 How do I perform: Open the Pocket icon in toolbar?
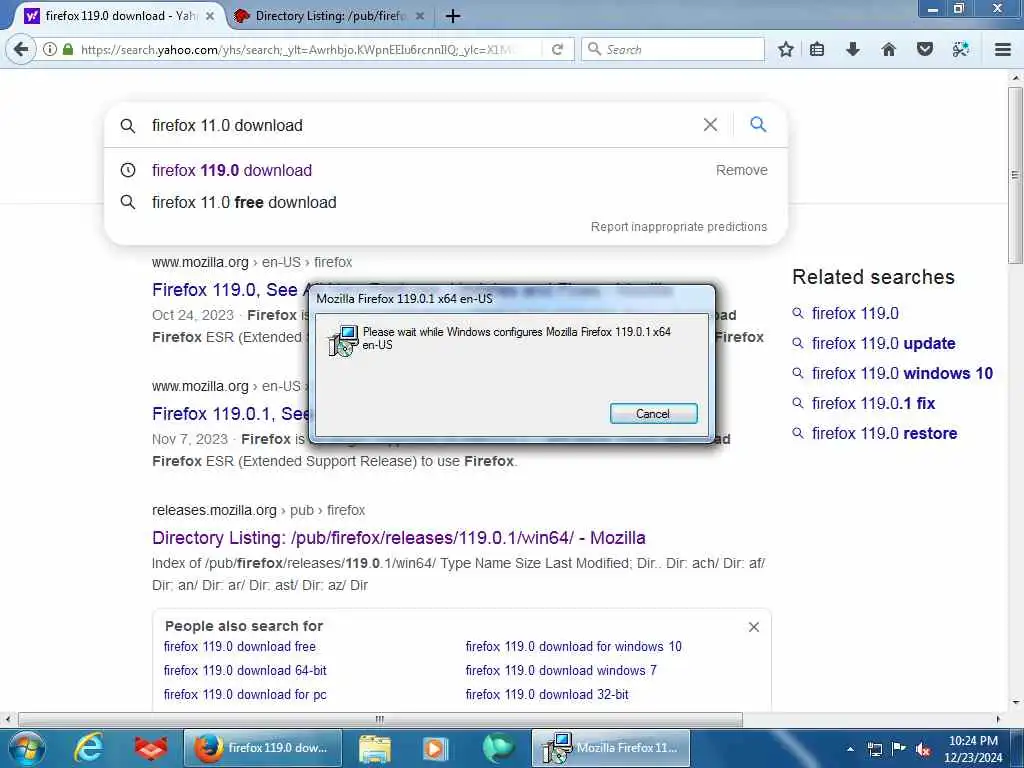tap(925, 49)
